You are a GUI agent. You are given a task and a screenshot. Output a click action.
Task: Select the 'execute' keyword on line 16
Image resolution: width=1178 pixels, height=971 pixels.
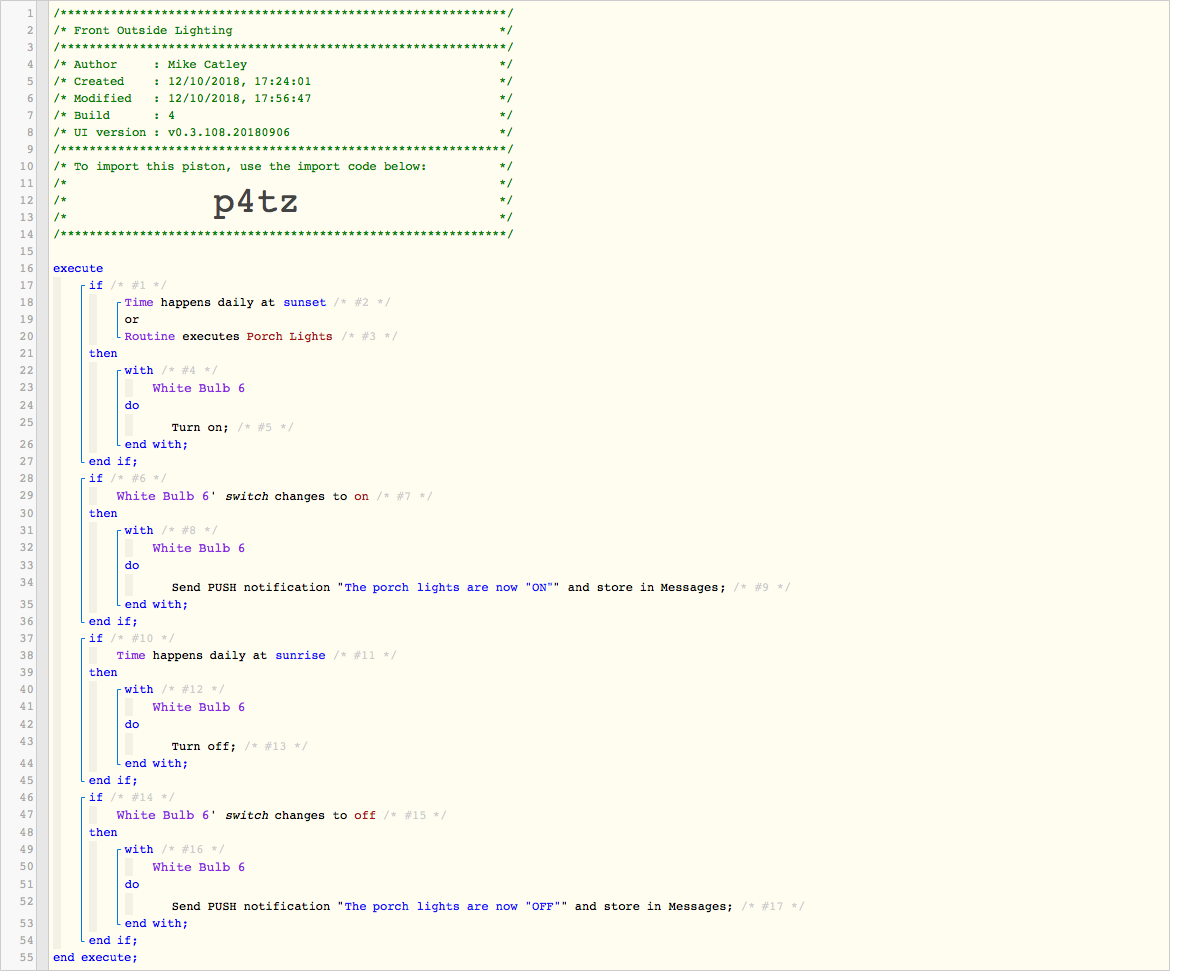(78, 268)
